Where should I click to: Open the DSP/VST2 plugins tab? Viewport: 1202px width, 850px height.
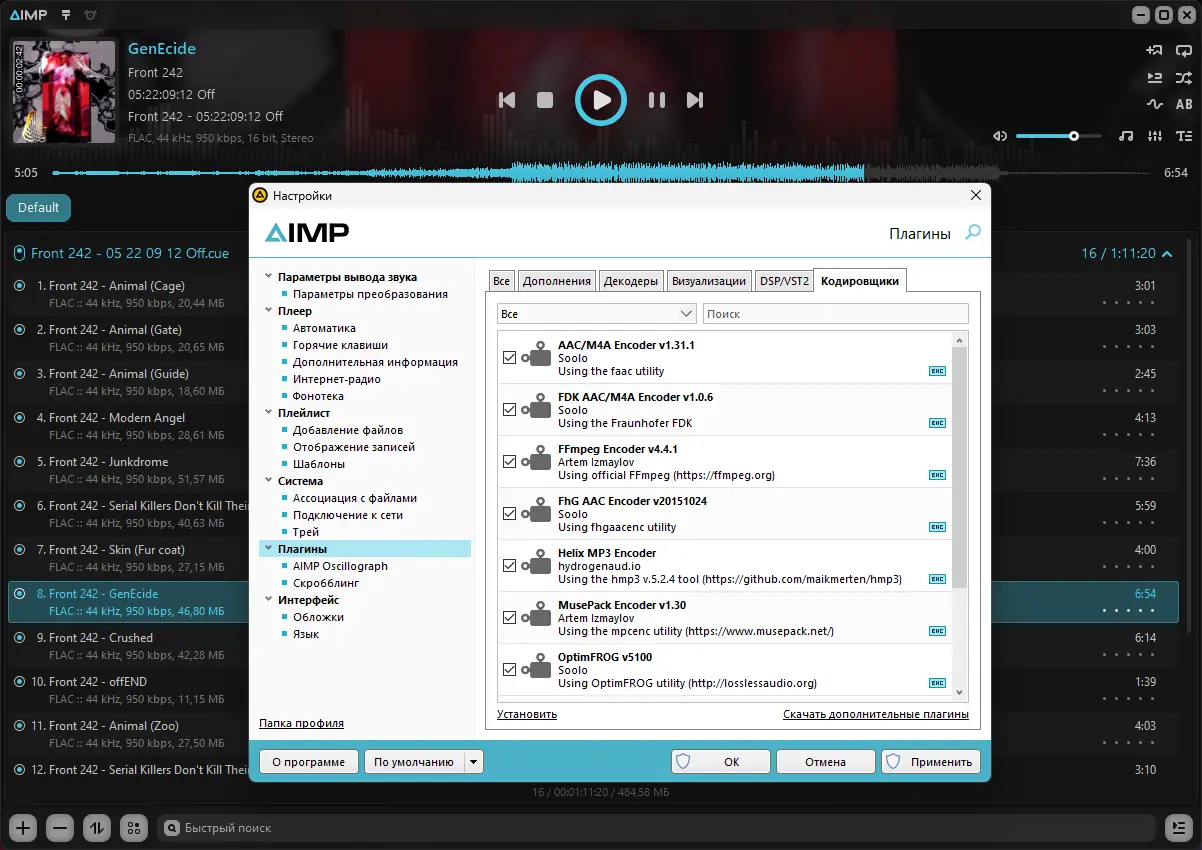tap(784, 280)
